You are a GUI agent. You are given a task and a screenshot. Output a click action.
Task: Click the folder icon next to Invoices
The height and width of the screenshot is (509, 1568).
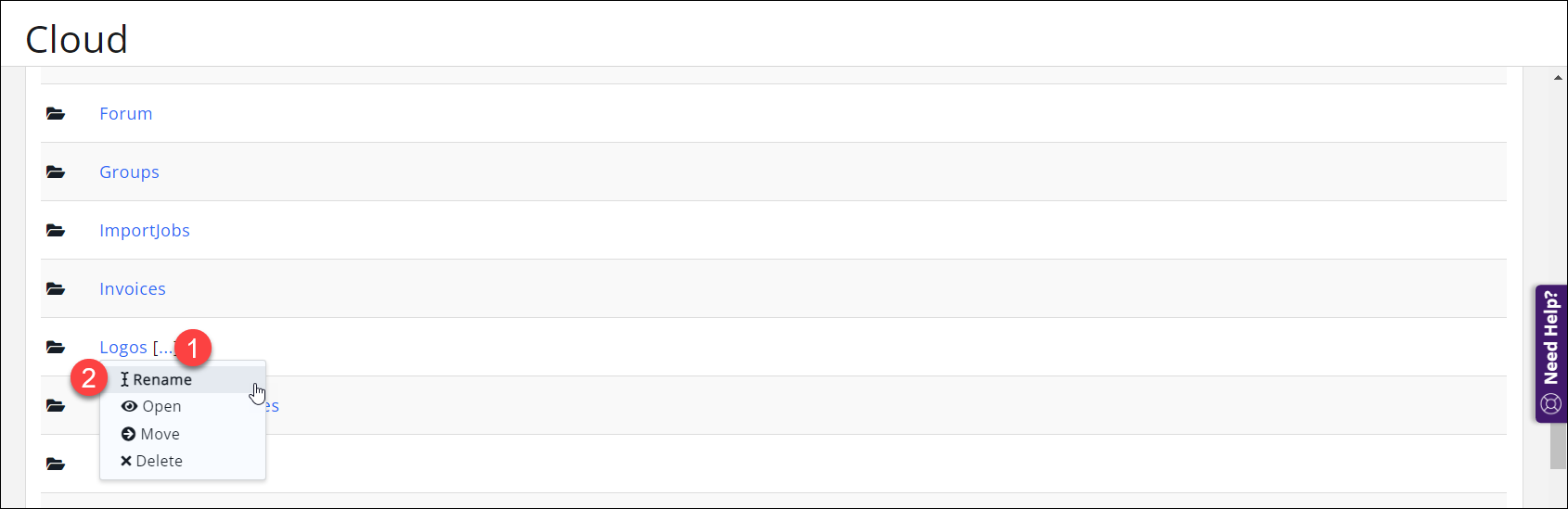[x=56, y=289]
